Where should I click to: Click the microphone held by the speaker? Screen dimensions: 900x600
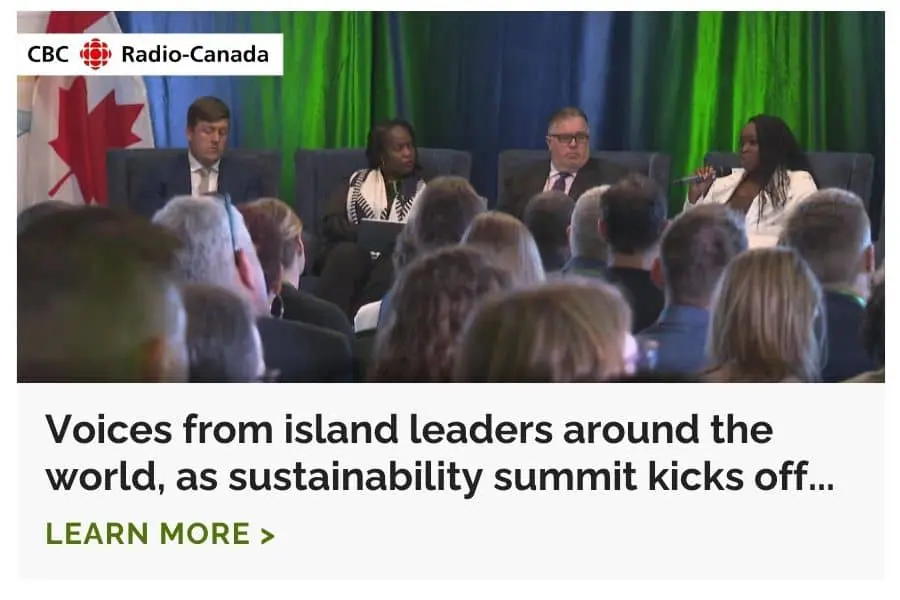click(x=697, y=177)
